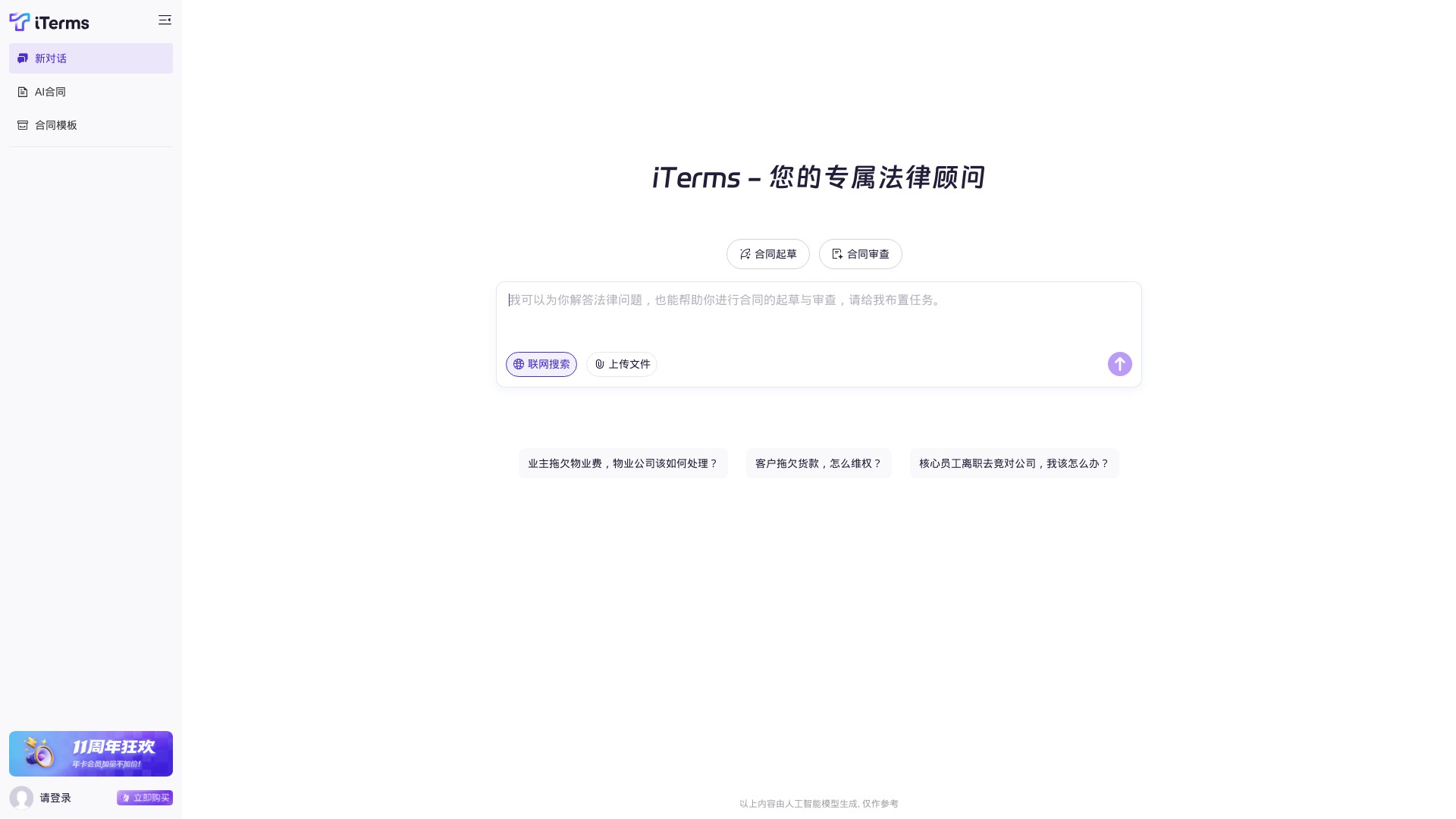Collapse the sidebar with the top toggle icon
The image size is (1456, 819).
point(165,20)
